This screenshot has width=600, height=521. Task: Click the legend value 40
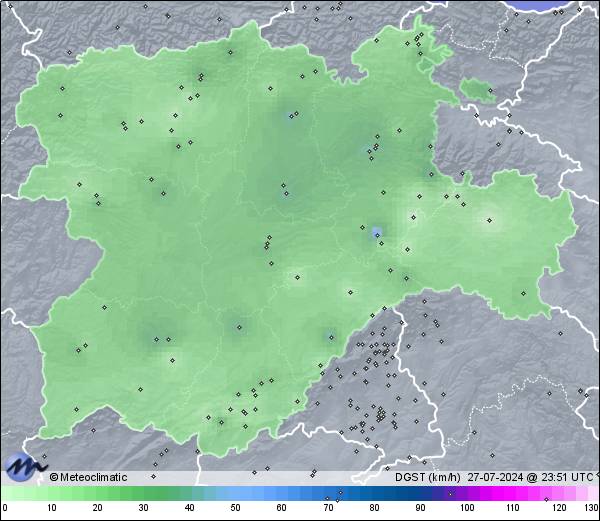(x=190, y=508)
